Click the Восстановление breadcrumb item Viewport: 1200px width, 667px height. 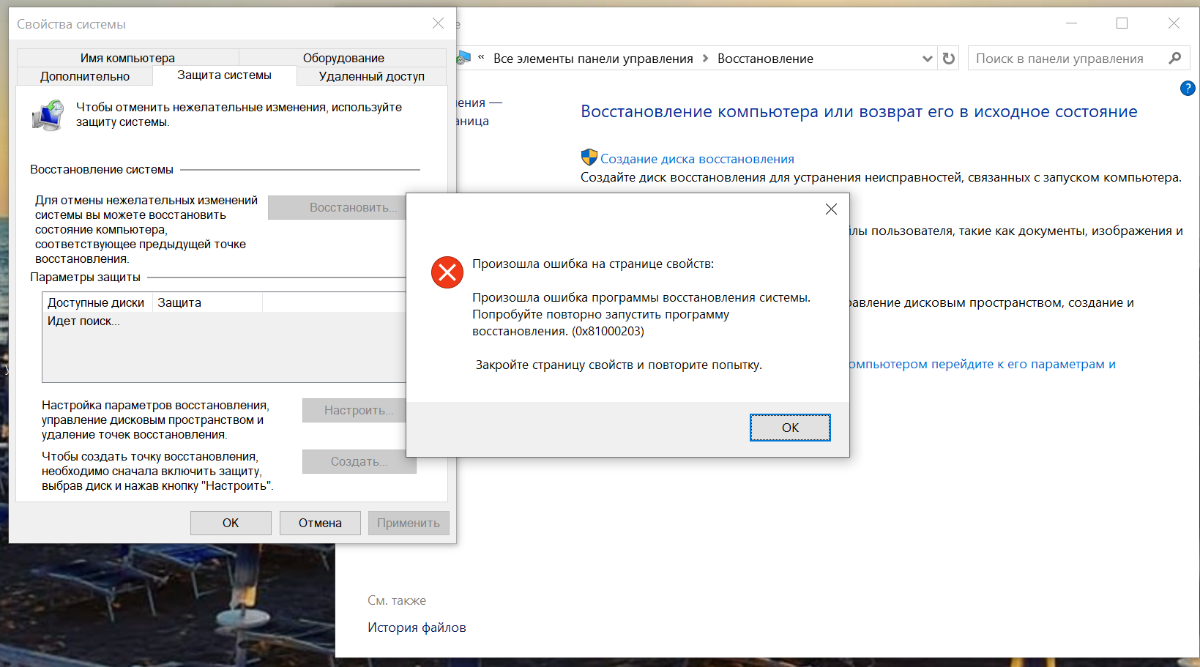766,59
